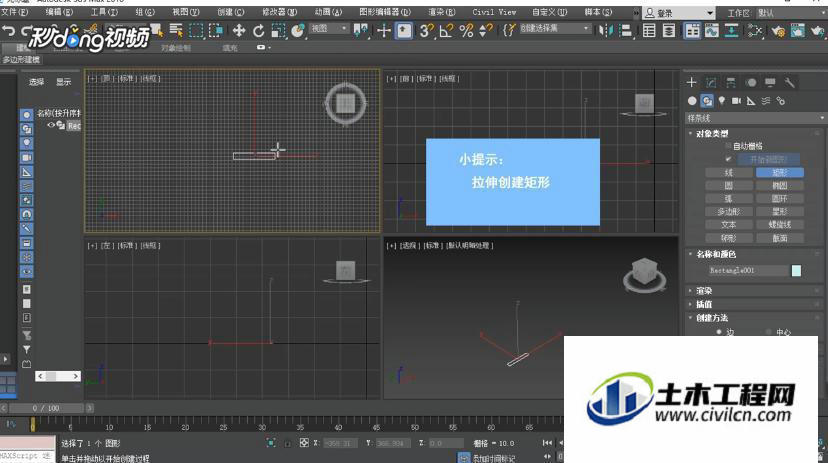Toggle visibility eye of Rectangle object
This screenshot has width=828, height=463.
tap(51, 125)
